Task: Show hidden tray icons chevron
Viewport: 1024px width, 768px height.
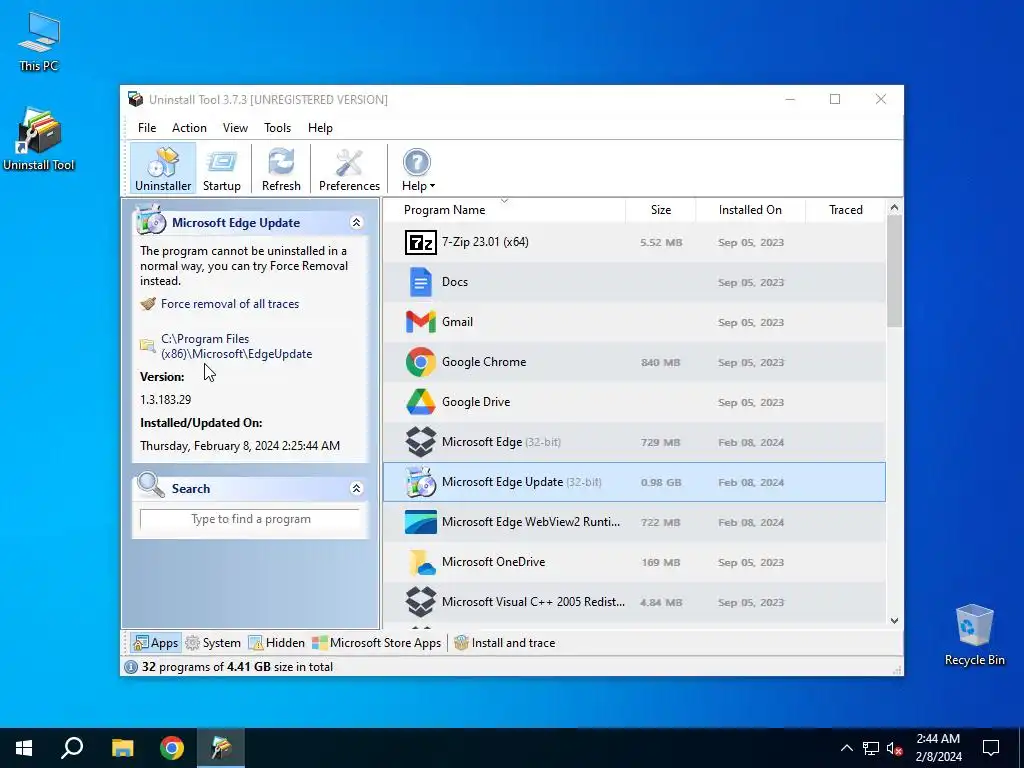Action: [846, 748]
